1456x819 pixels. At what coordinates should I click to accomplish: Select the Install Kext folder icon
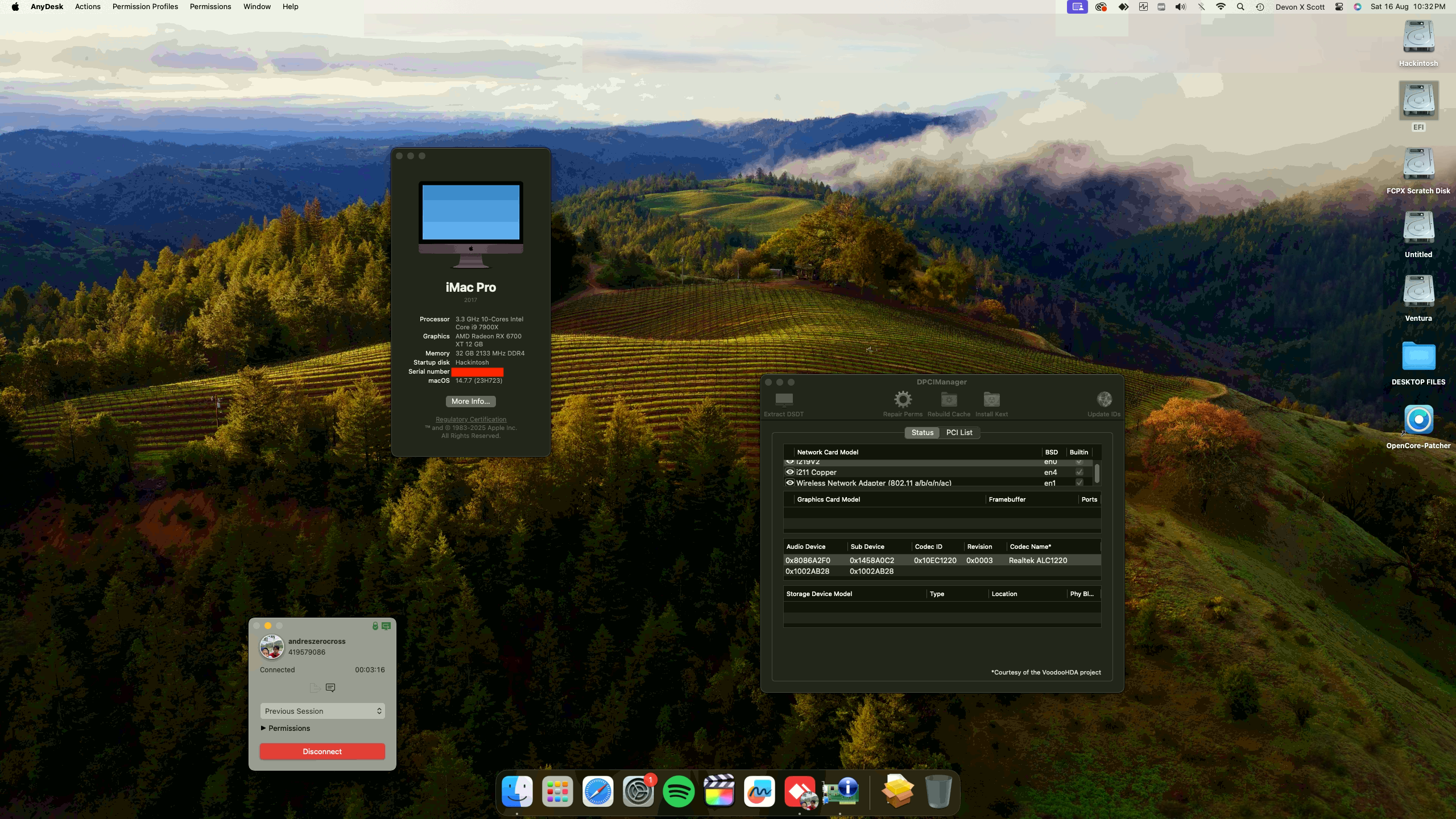[x=991, y=400]
